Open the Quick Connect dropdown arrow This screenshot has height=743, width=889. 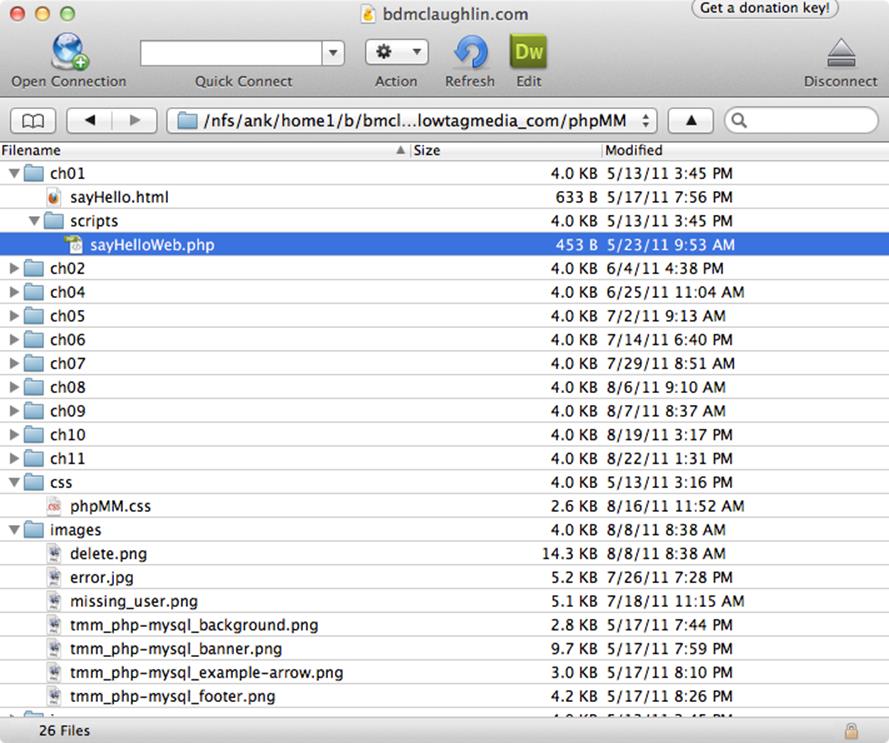tap(333, 53)
